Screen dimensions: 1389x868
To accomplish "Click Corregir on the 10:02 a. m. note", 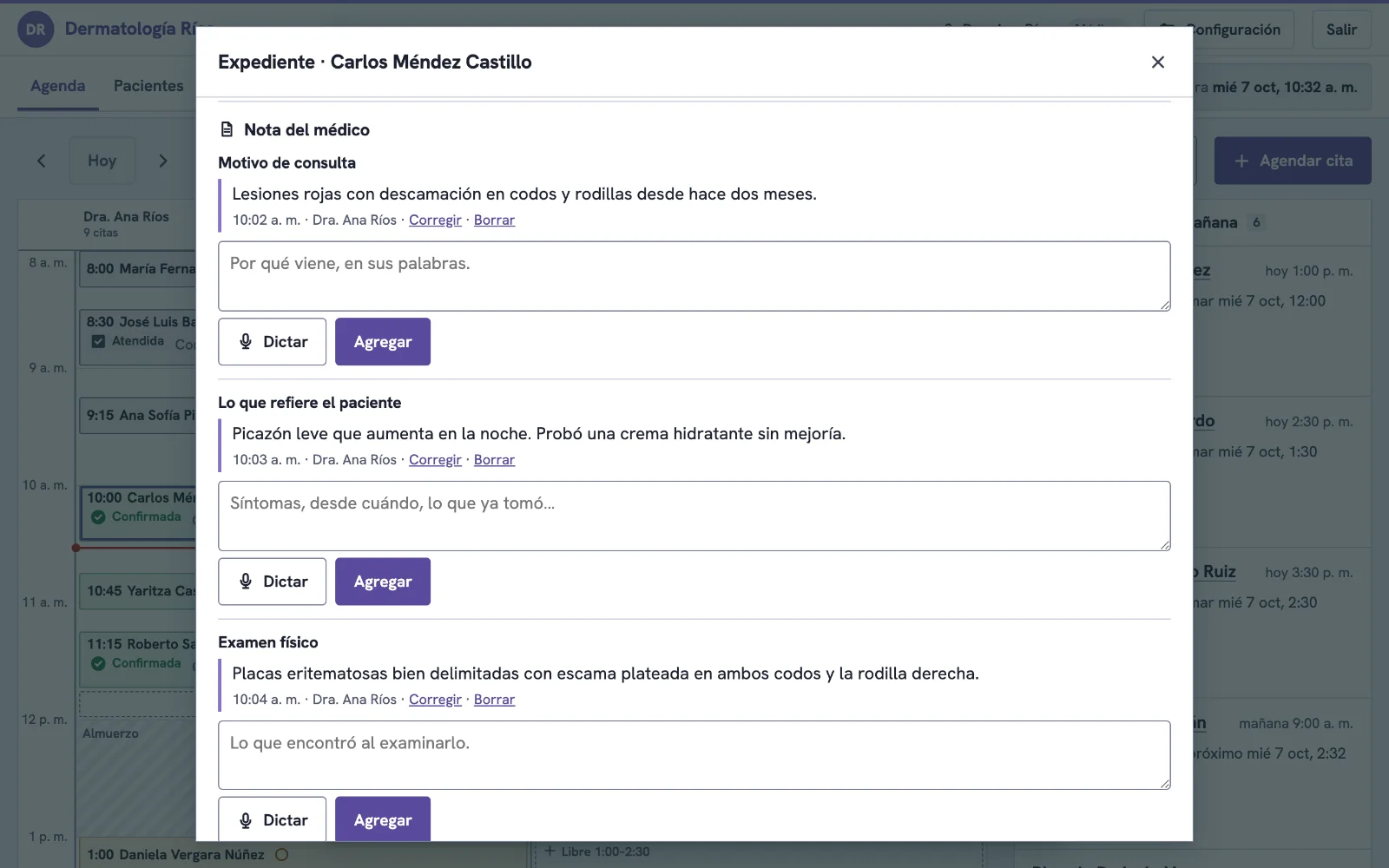I will pos(435,220).
